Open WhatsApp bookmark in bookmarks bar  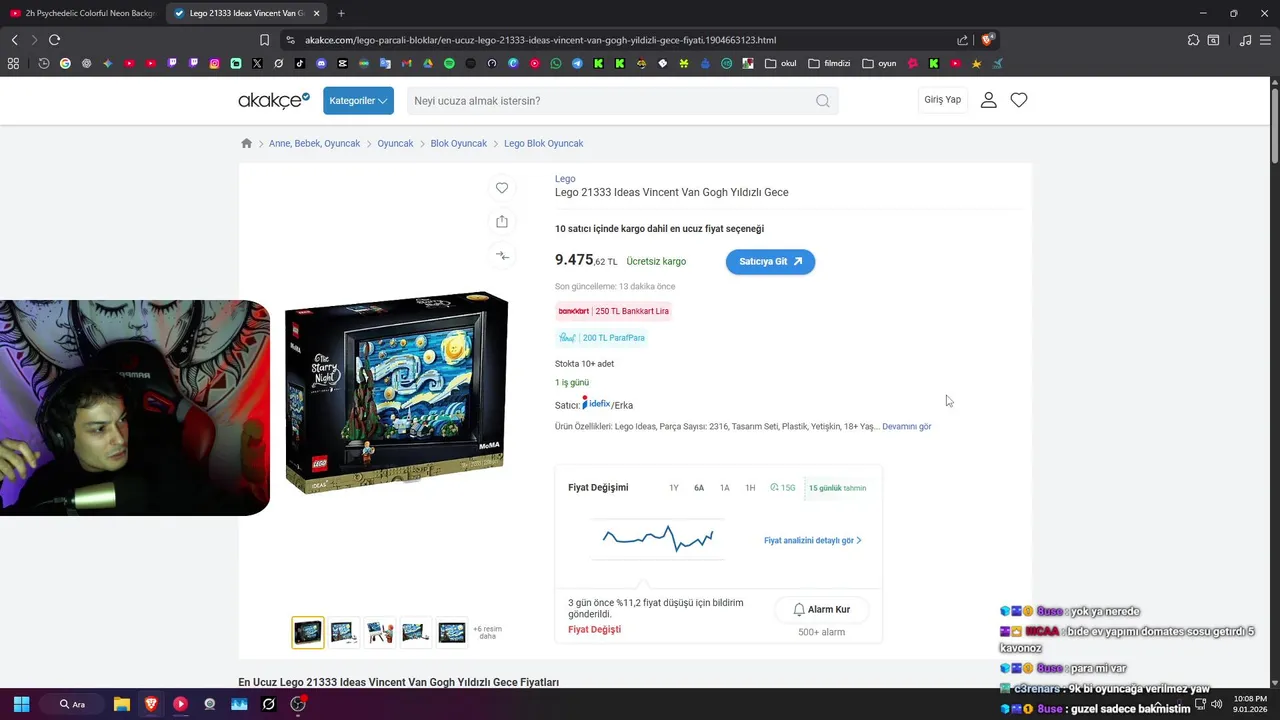pyautogui.click(x=556, y=63)
